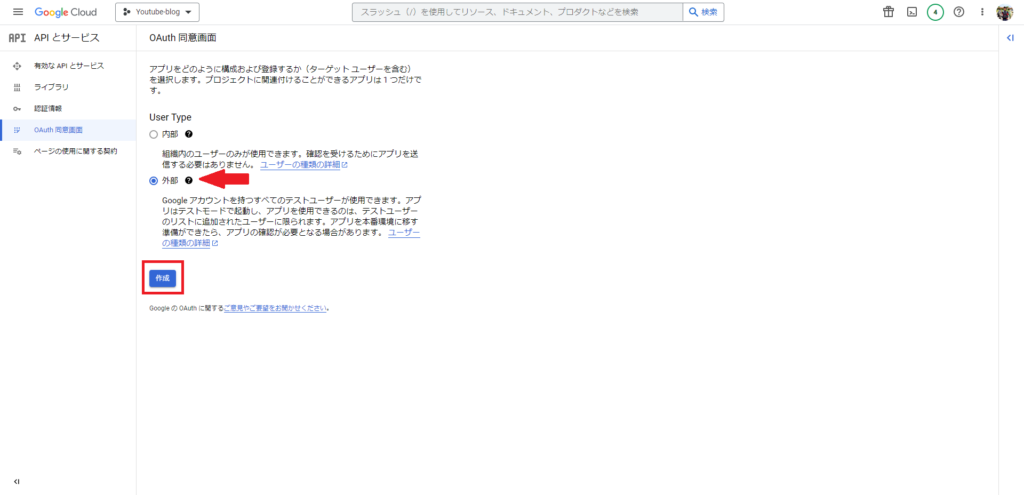Click the 有効な API sidebar icon
Viewport: 1024px width, 495px height.
[x=17, y=66]
